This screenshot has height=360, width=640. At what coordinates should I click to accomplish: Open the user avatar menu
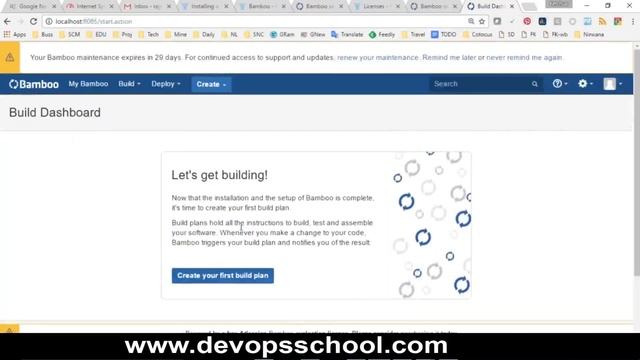pos(613,84)
